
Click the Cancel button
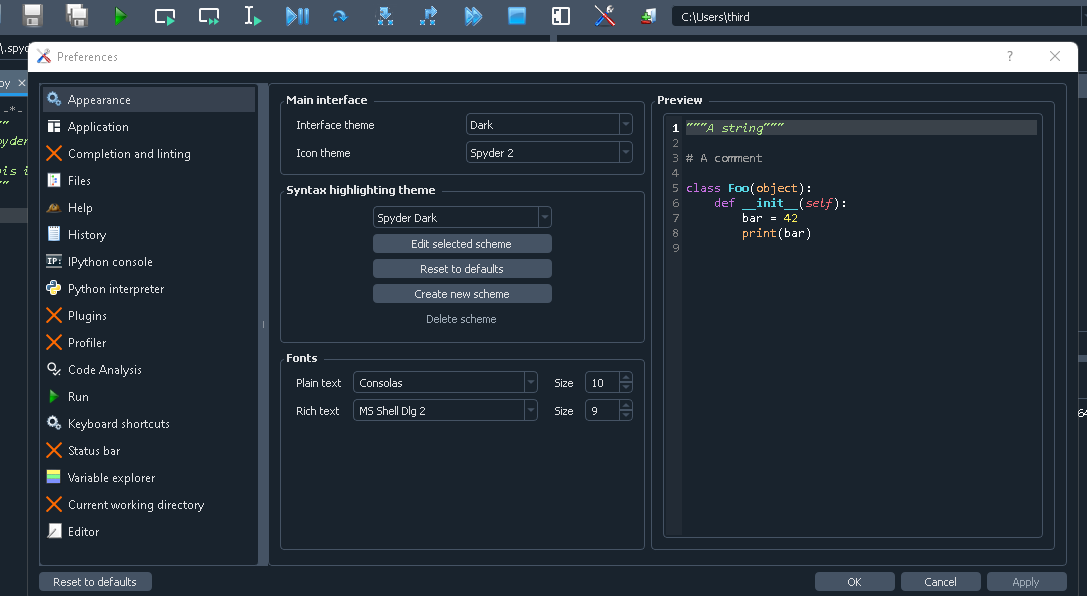940,582
